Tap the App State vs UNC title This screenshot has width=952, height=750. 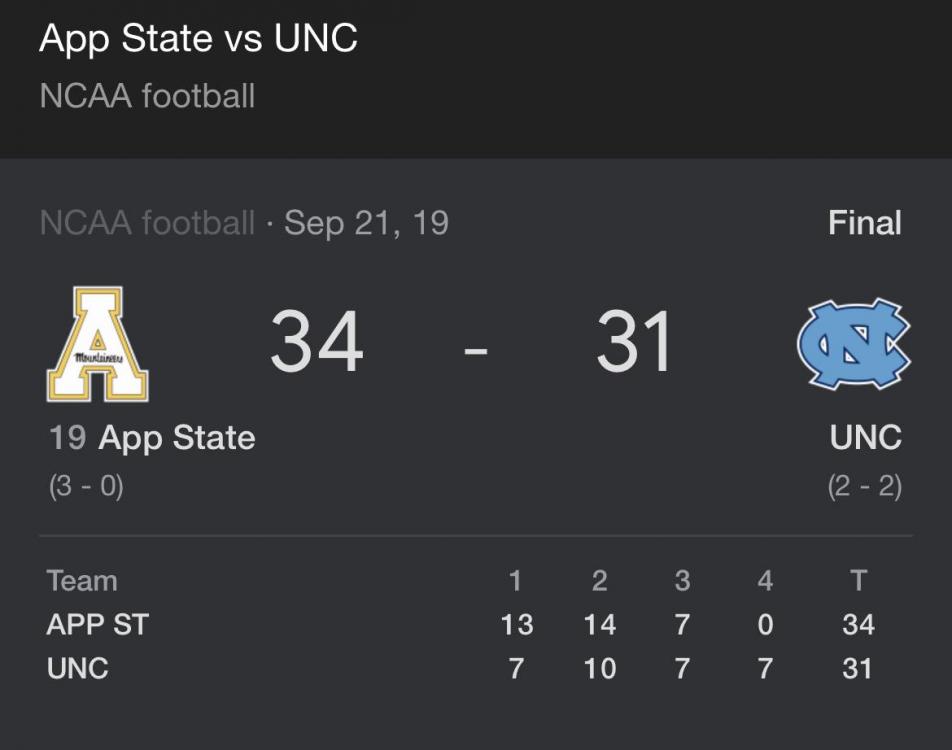pos(198,39)
